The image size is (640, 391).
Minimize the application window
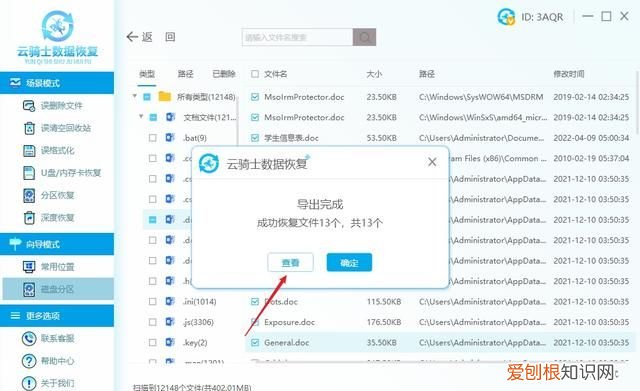(588, 16)
